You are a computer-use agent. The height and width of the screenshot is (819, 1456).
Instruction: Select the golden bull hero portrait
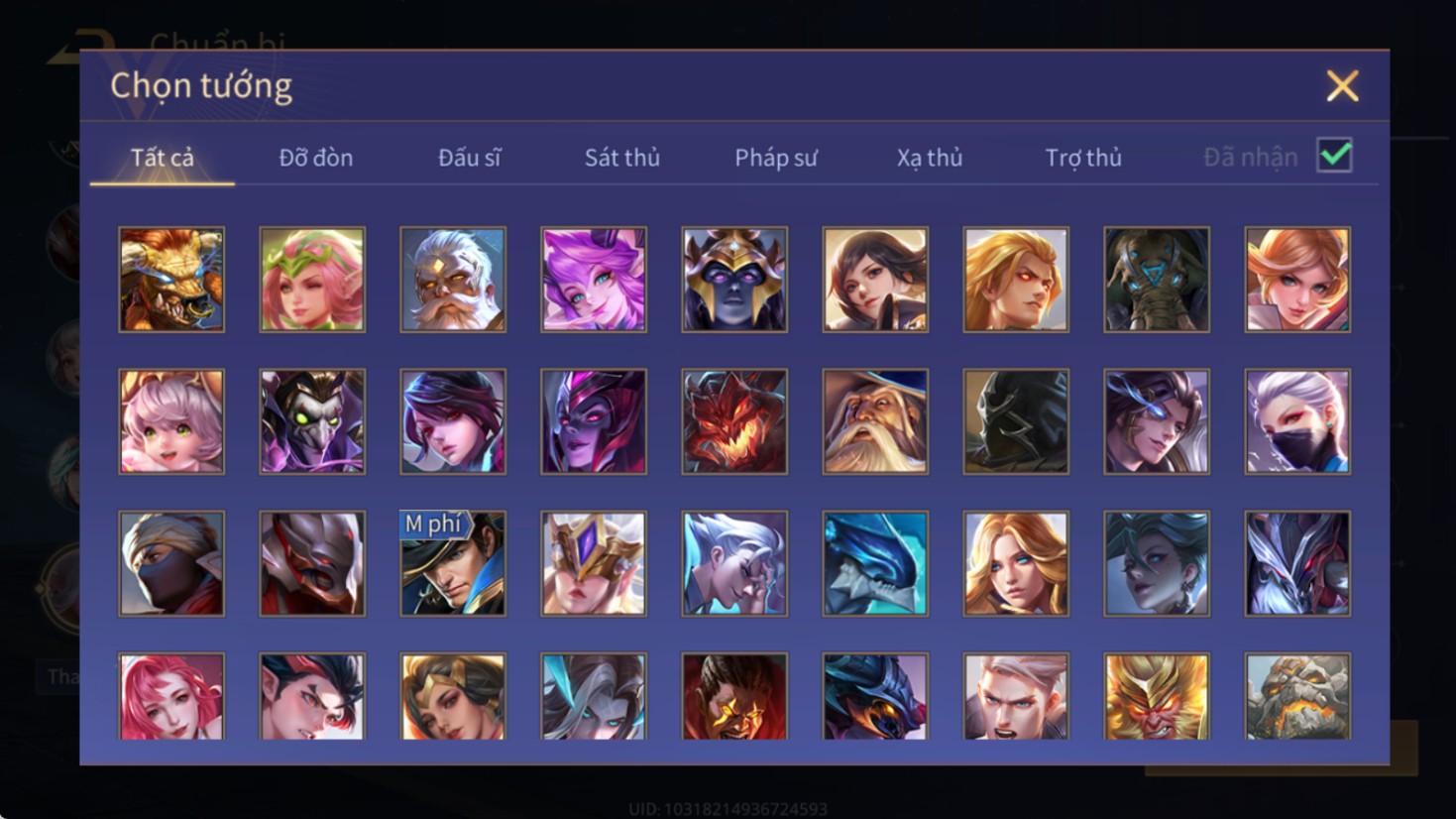(x=171, y=280)
